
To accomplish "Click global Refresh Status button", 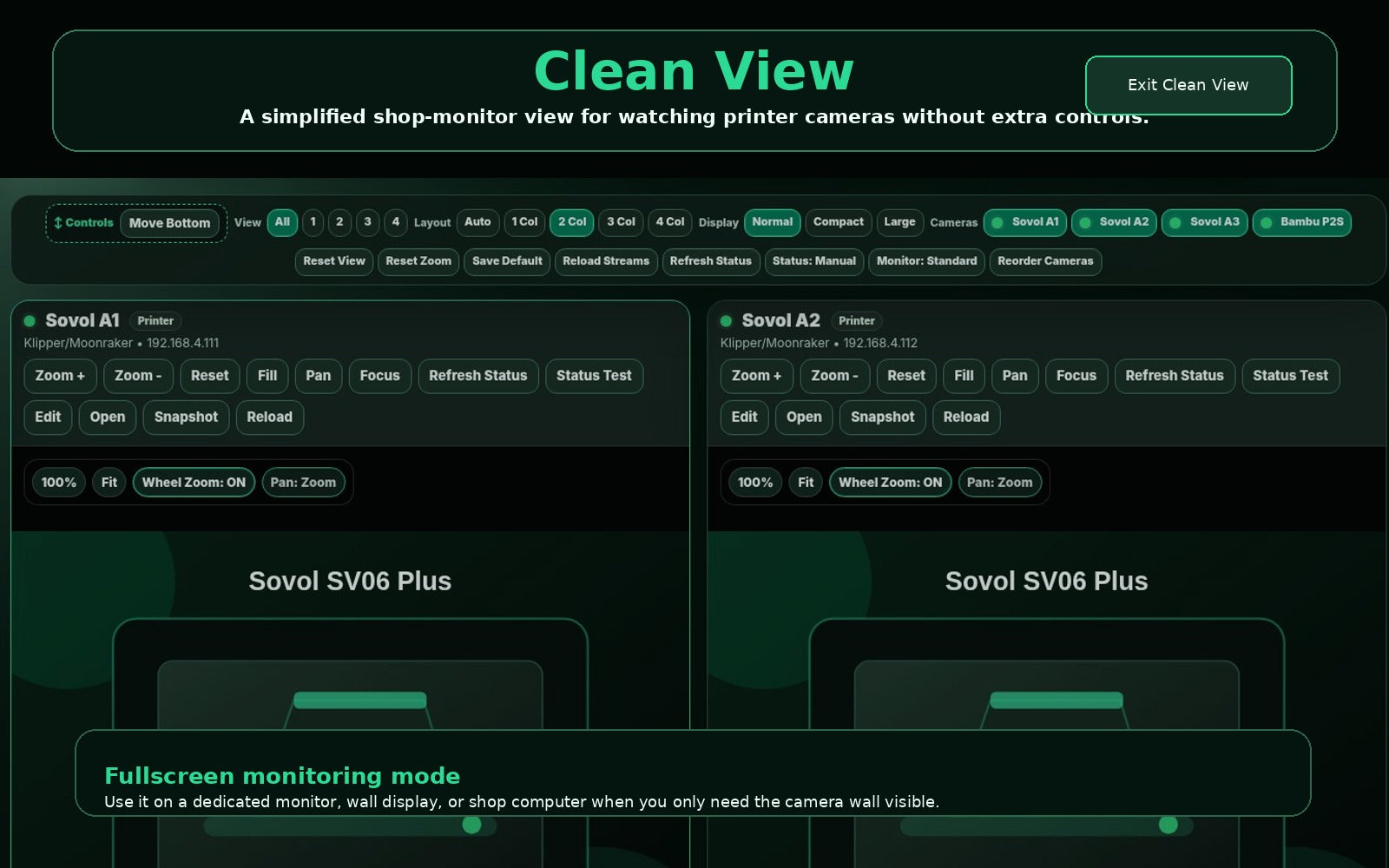I will [x=711, y=261].
